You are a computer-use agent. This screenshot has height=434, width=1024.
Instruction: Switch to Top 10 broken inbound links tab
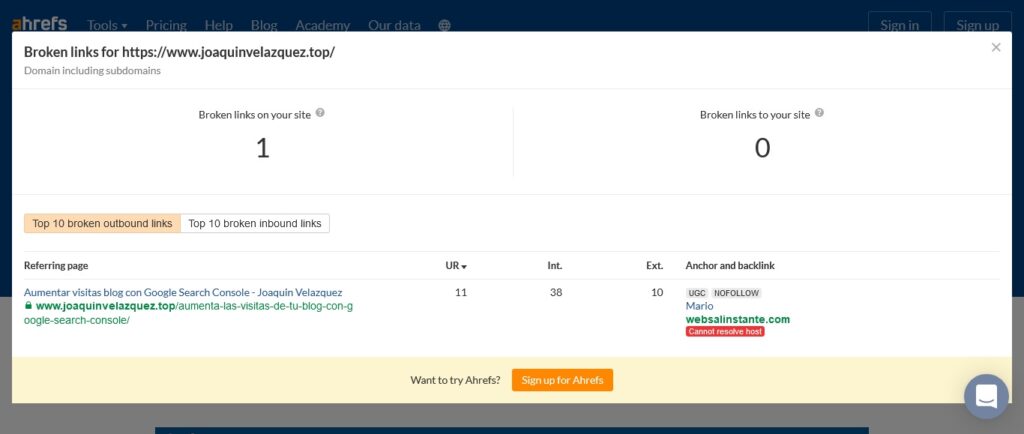tap(255, 223)
